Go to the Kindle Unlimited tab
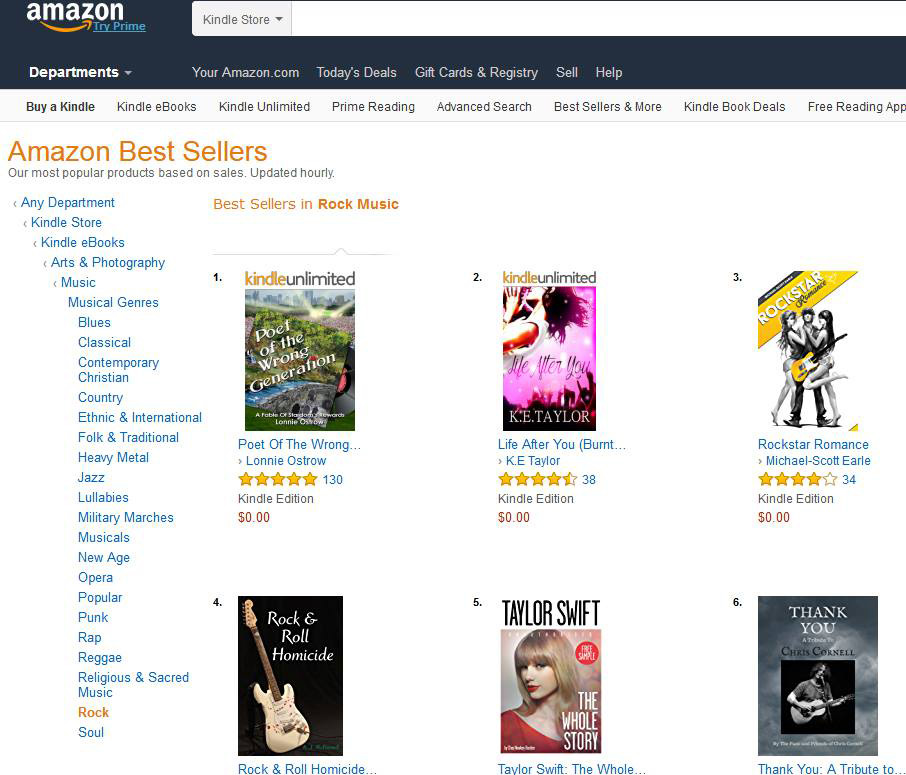Screen dimensions: 906x775 tap(264, 107)
